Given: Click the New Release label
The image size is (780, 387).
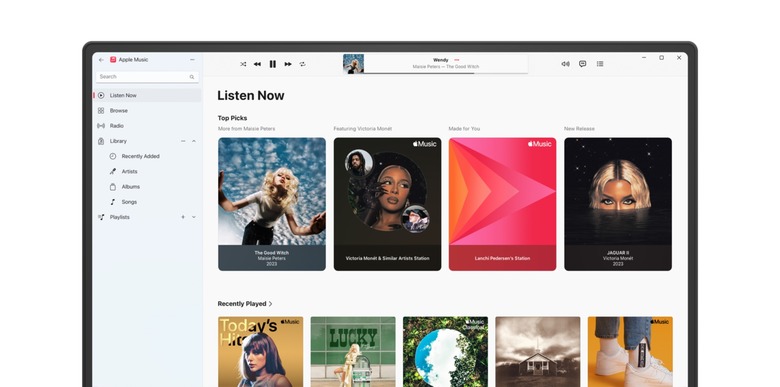Looking at the screenshot, I should tap(580, 129).
